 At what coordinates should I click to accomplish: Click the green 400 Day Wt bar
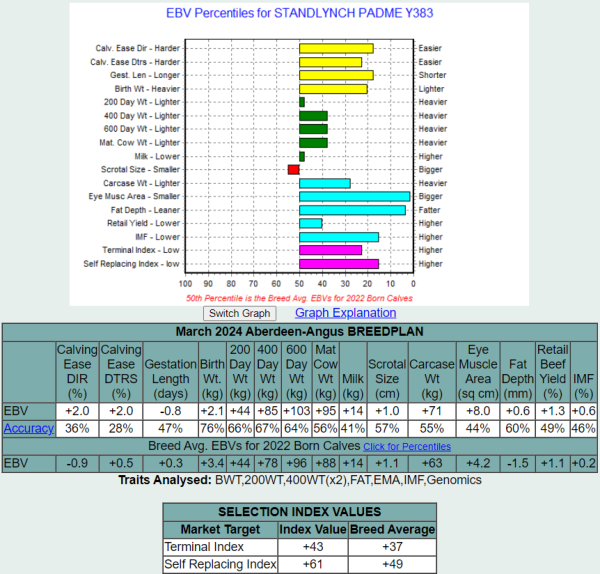[313, 116]
